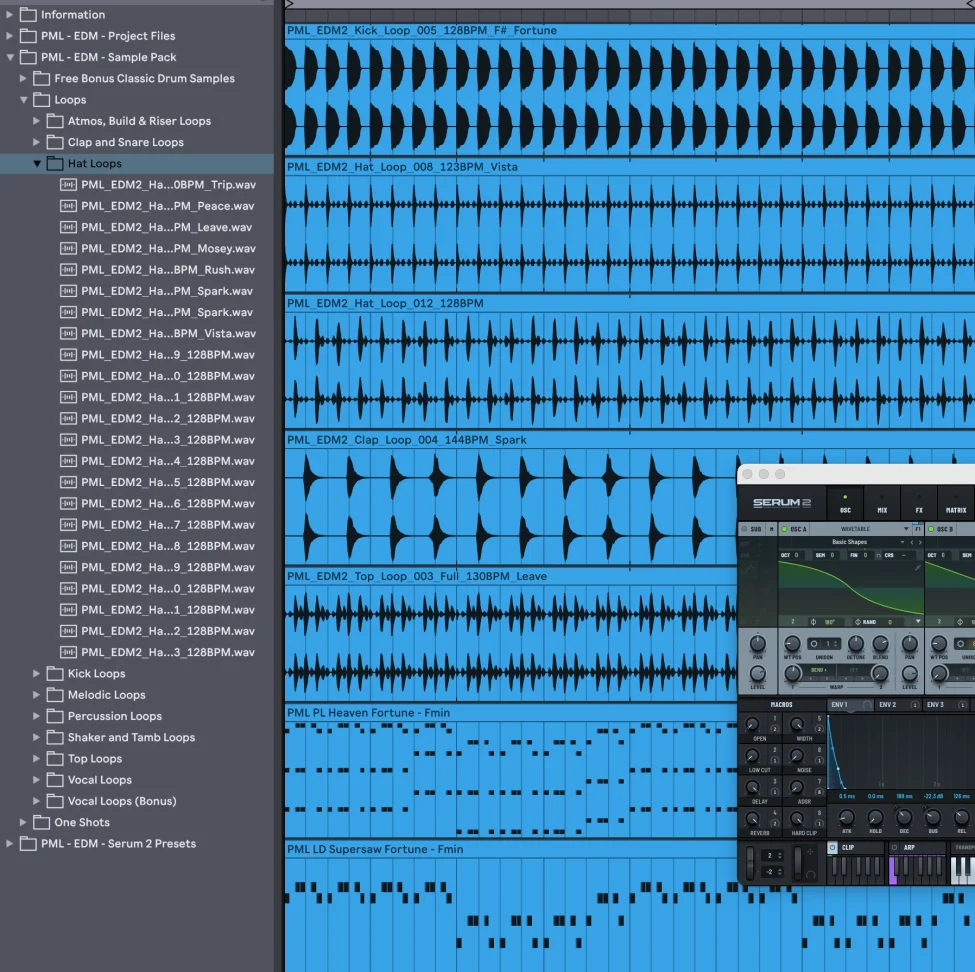This screenshot has width=975, height=972.
Task: Click the OSC A unison circle icon
Action: point(814,644)
